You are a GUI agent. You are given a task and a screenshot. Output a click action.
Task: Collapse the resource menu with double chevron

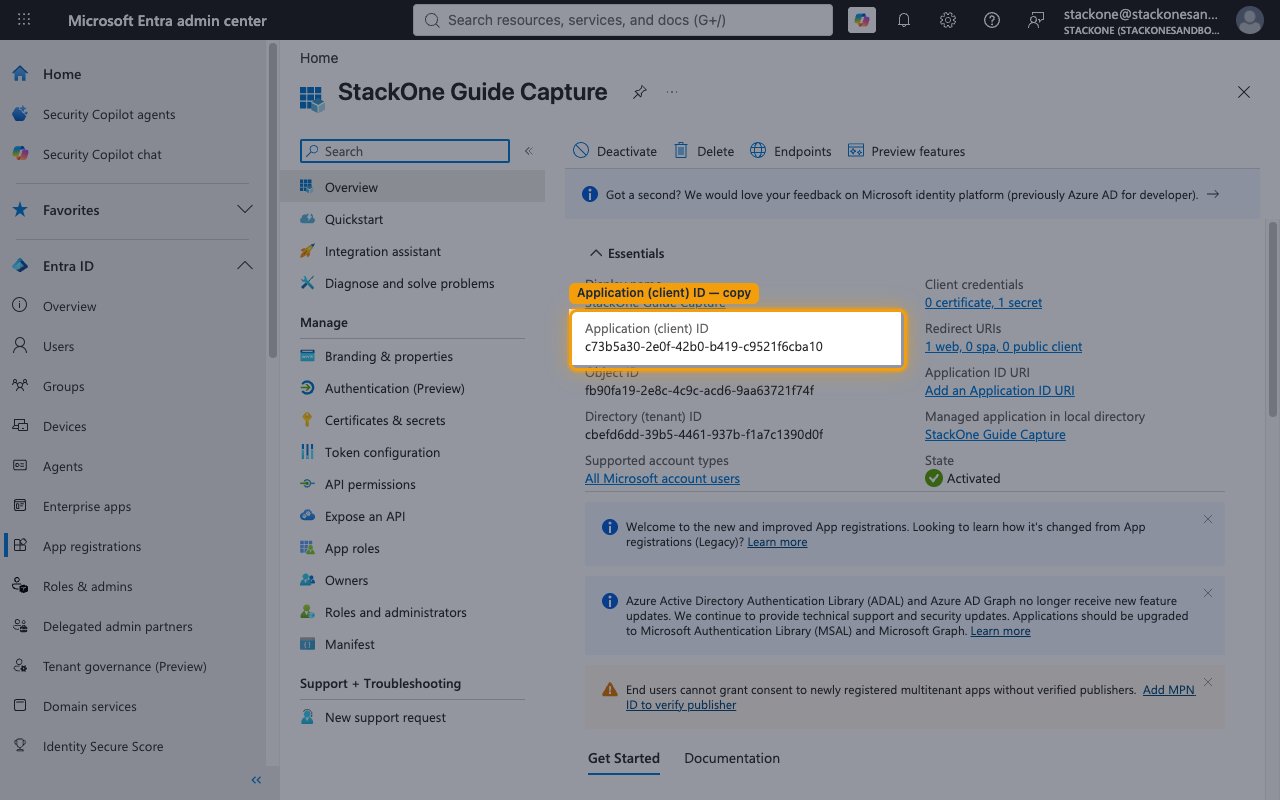point(528,151)
